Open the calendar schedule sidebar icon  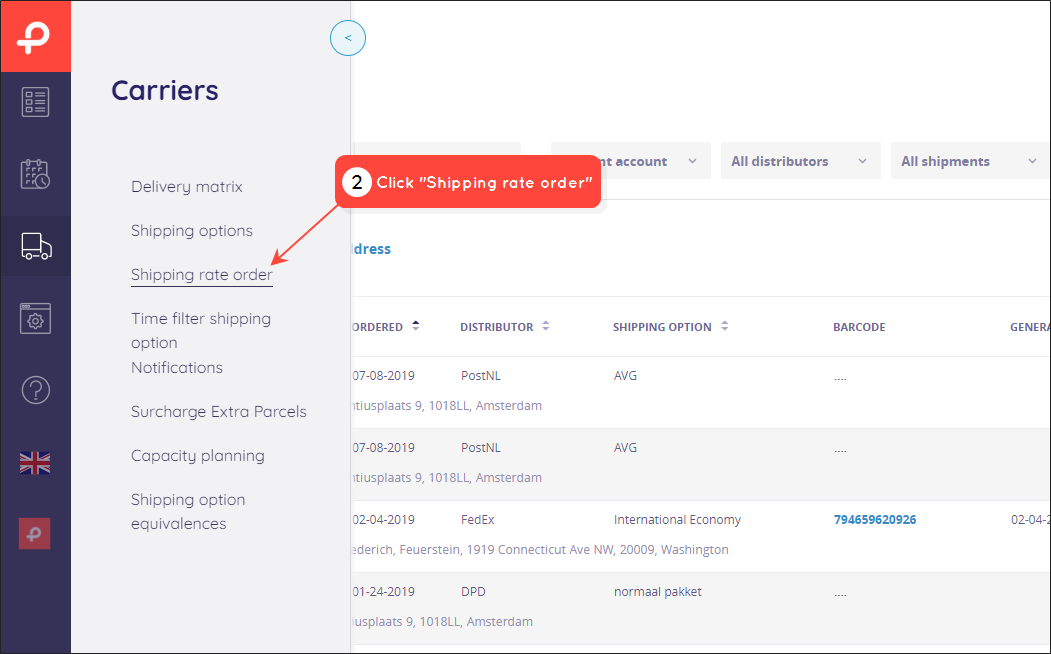35,174
